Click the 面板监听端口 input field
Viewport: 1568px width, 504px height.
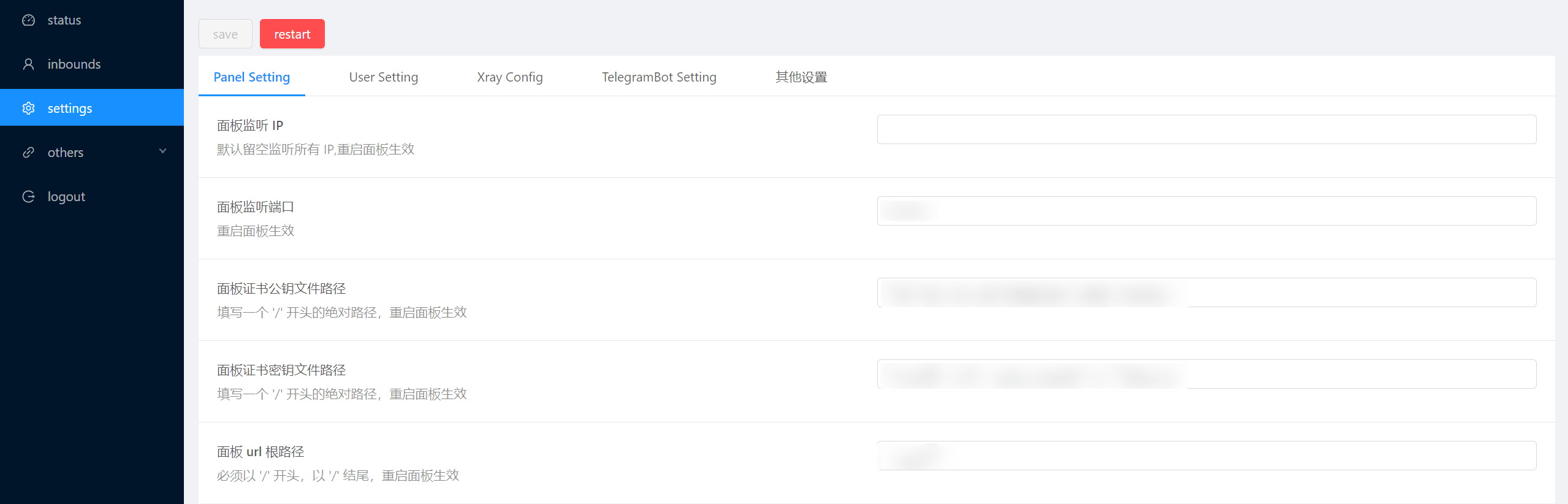tap(1206, 211)
